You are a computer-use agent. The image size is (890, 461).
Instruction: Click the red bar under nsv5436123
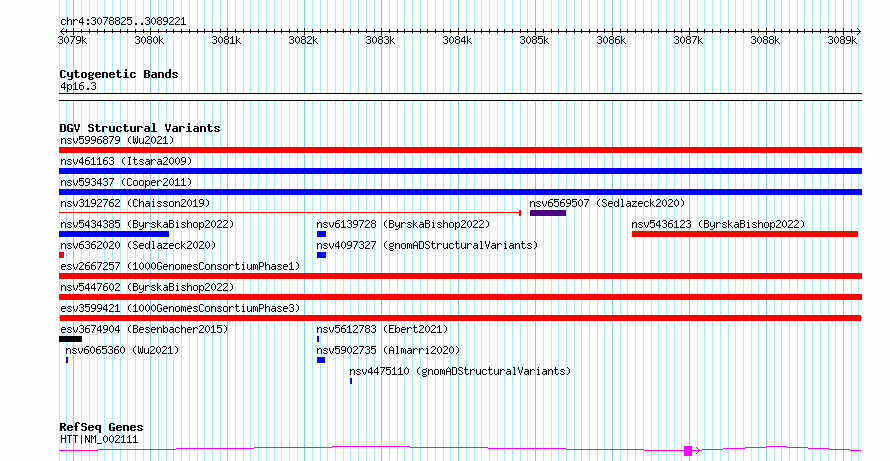coord(745,234)
